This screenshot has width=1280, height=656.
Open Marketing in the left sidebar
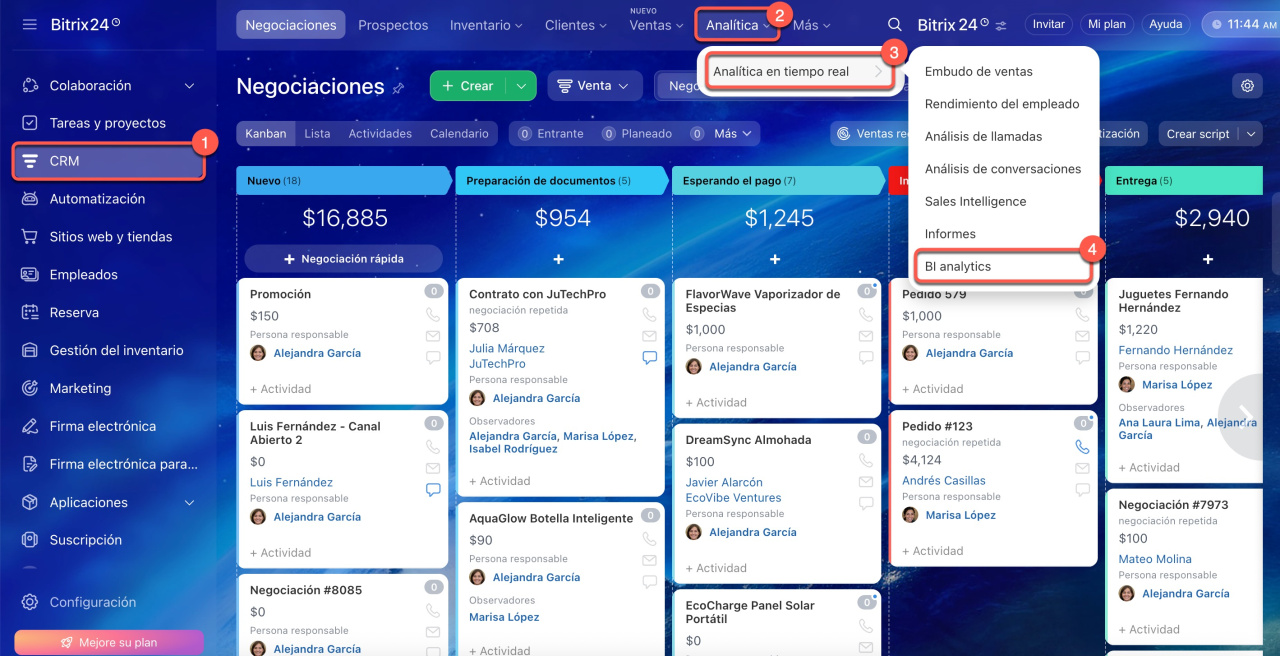coord(80,388)
